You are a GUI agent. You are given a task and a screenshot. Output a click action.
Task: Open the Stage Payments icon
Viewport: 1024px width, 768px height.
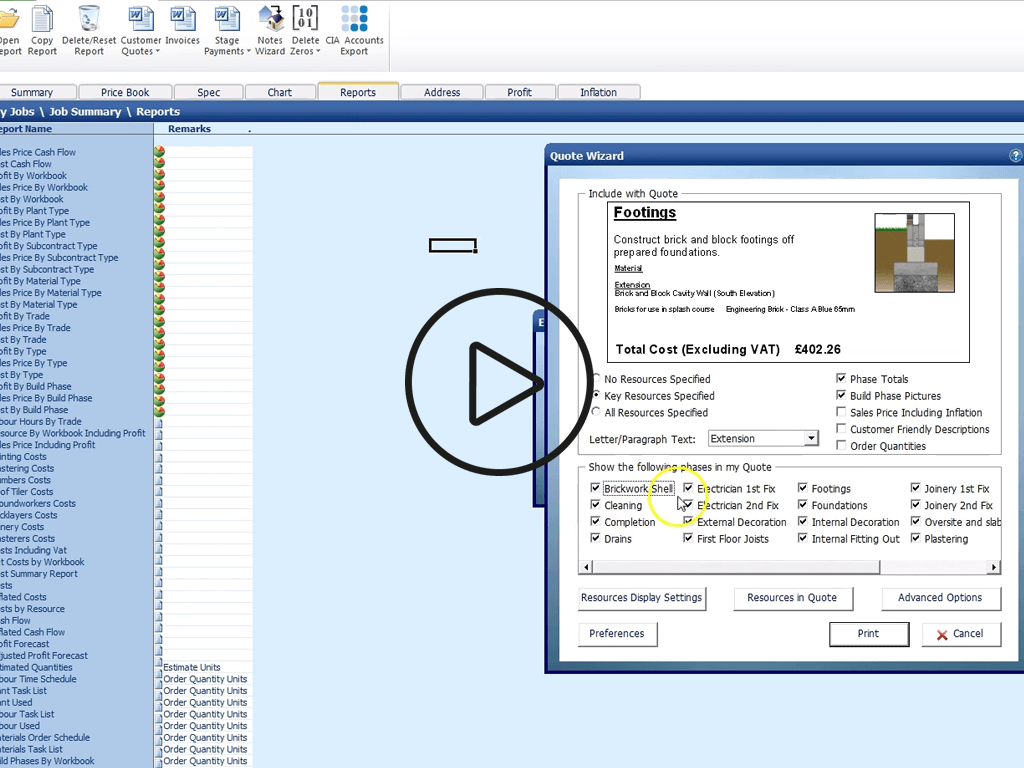pyautogui.click(x=227, y=18)
